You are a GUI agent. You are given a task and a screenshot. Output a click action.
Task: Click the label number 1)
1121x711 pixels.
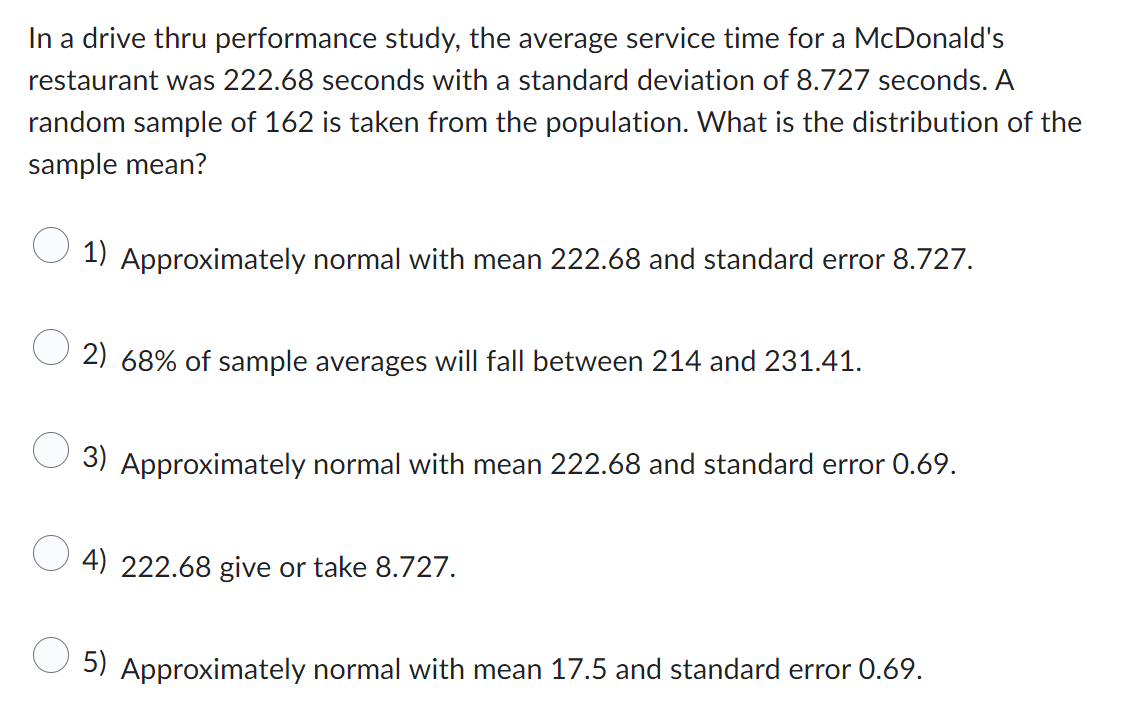95,253
